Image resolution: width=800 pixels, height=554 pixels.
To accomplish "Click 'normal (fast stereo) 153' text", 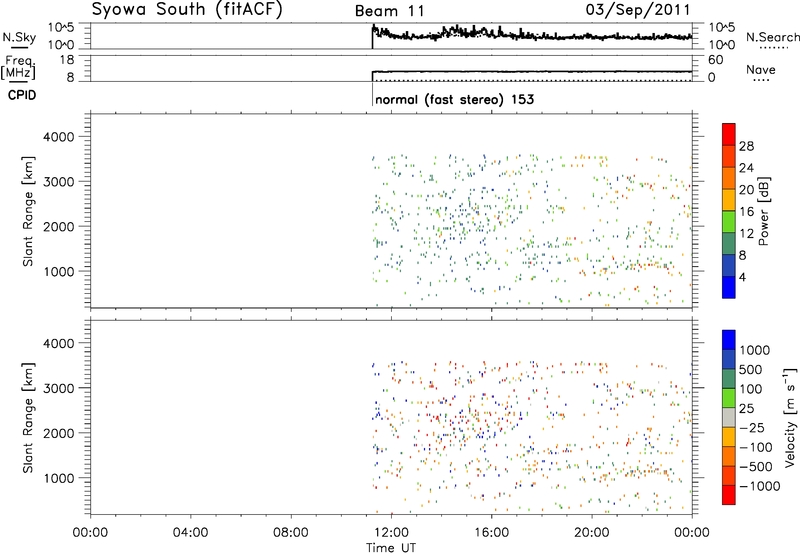I will coord(454,99).
